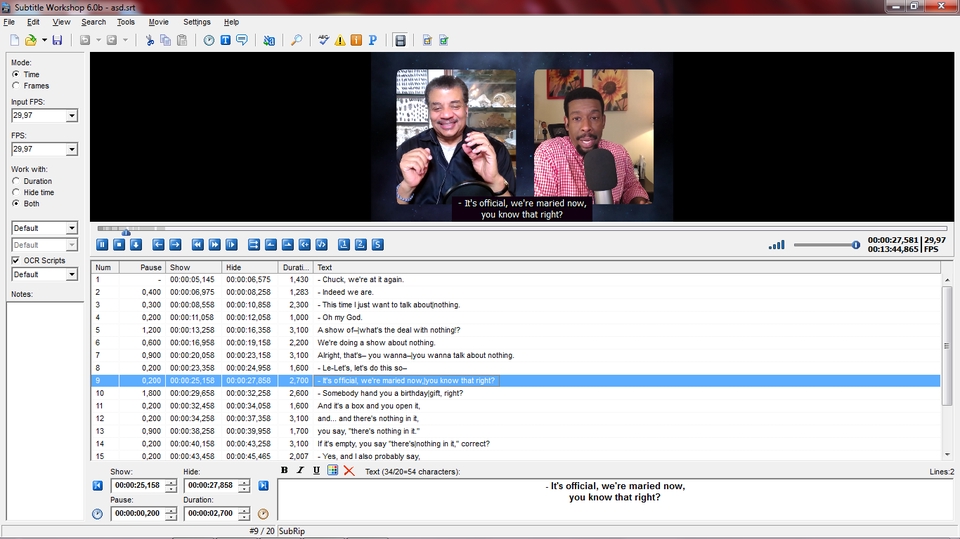Open the File menu
The width and height of the screenshot is (960, 539).
pyautogui.click(x=9, y=22)
